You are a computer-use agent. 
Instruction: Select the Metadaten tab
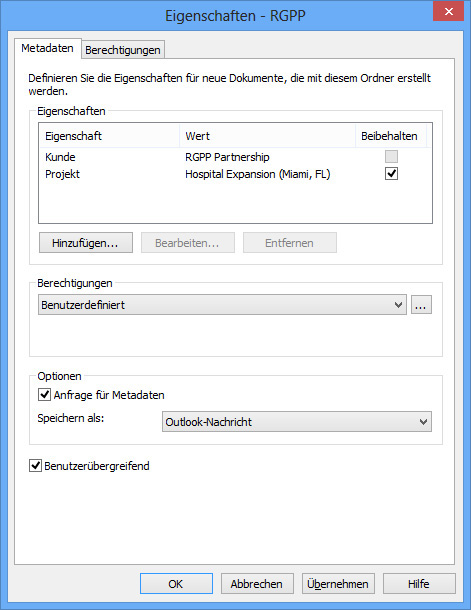(47, 48)
